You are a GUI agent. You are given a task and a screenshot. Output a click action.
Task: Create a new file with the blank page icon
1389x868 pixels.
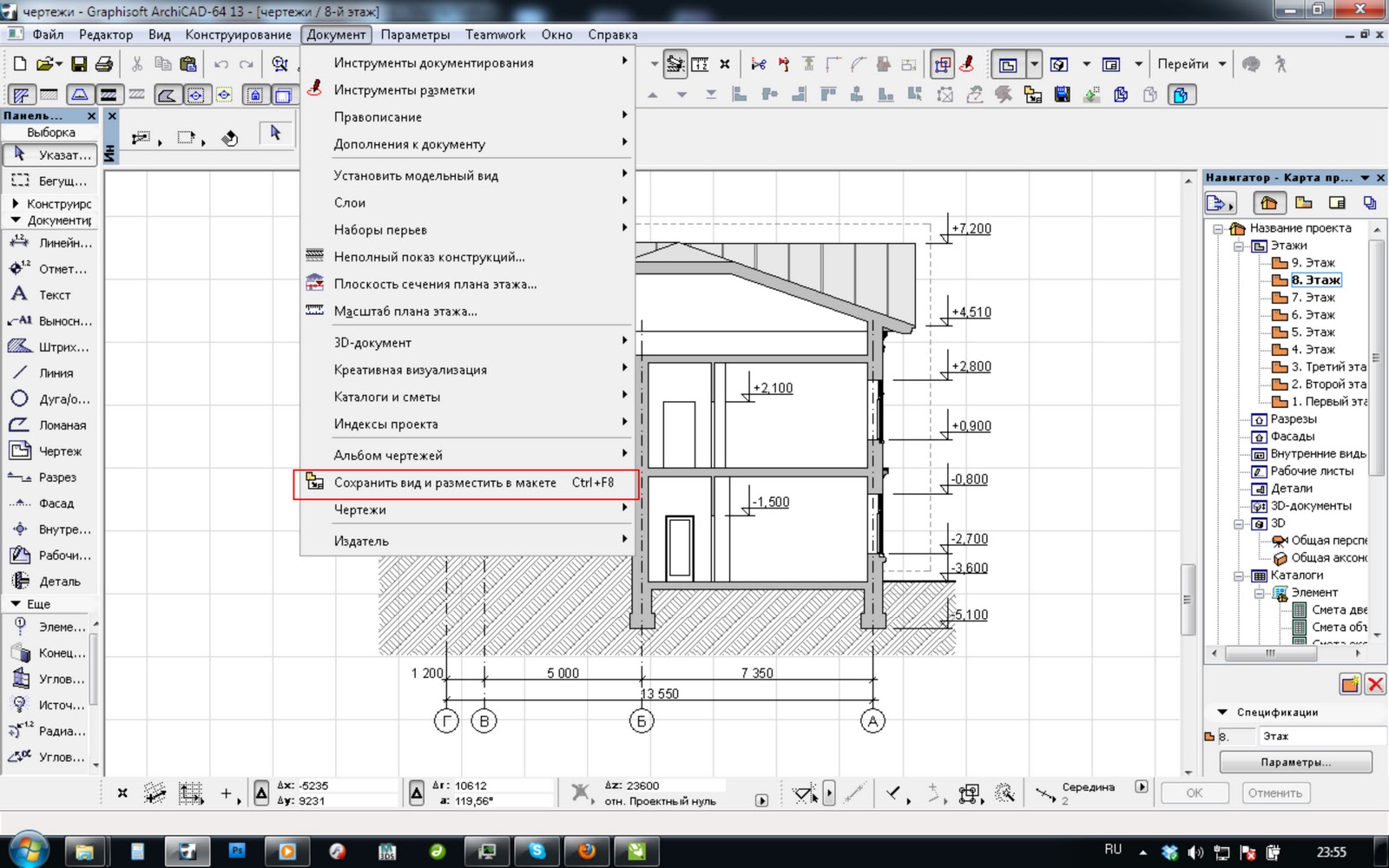point(20,63)
